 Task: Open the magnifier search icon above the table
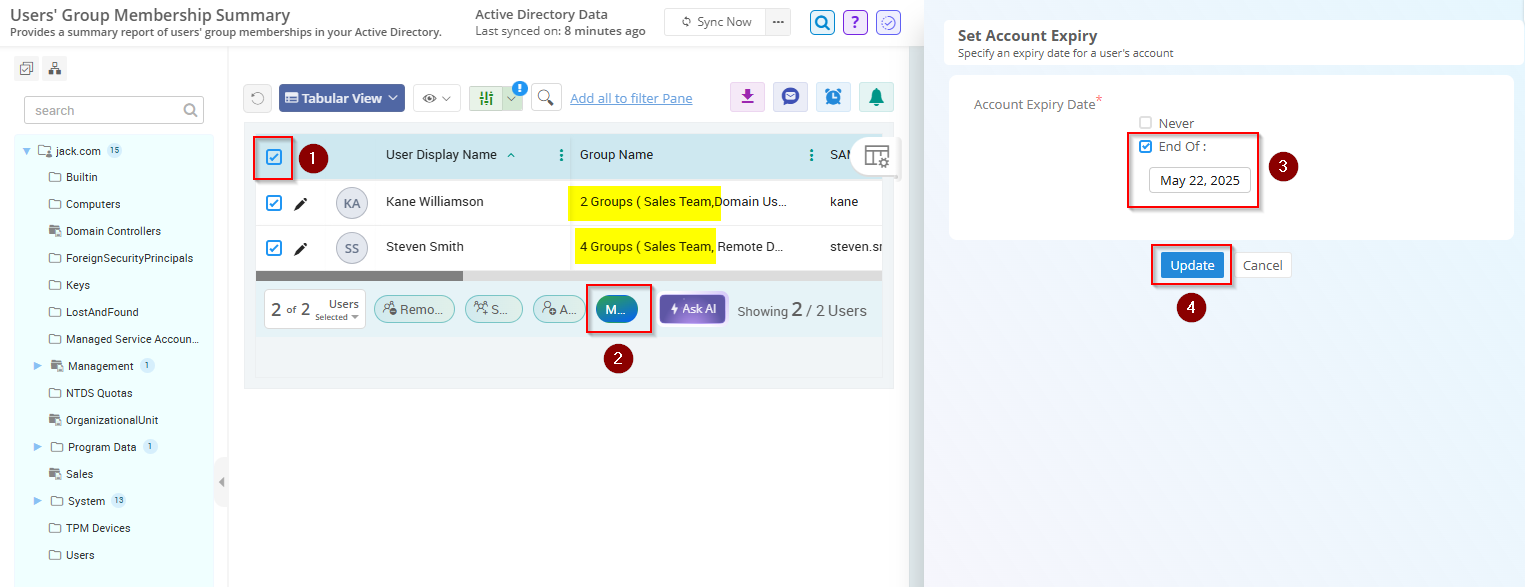[x=546, y=97]
